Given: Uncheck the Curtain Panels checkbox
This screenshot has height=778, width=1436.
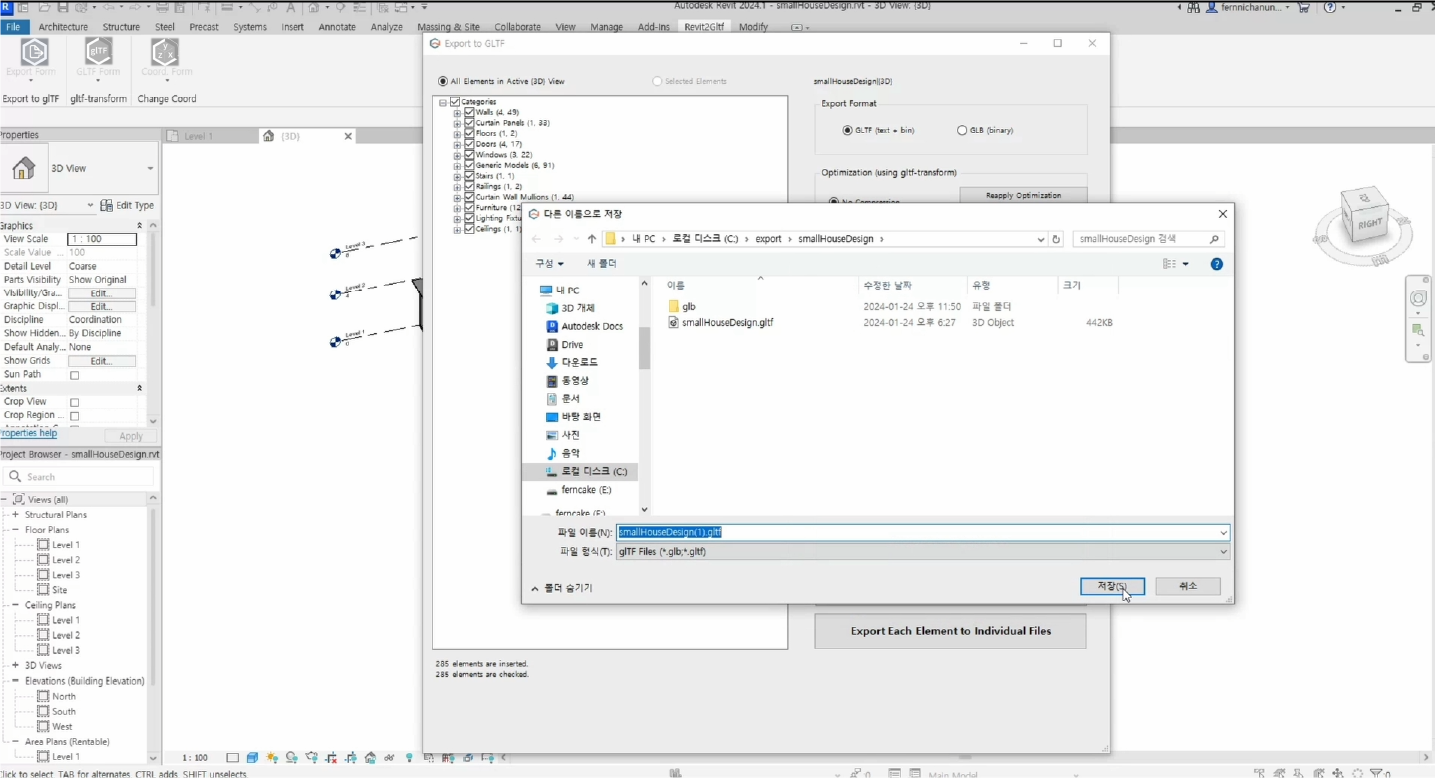Looking at the screenshot, I should pyautogui.click(x=469, y=123).
